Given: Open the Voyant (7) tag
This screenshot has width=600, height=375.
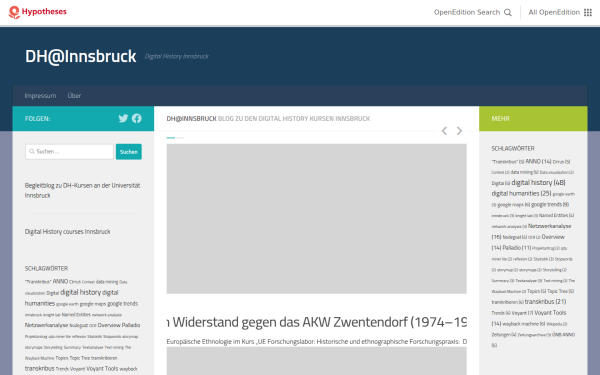Looking at the screenshot, I should (x=522, y=313).
